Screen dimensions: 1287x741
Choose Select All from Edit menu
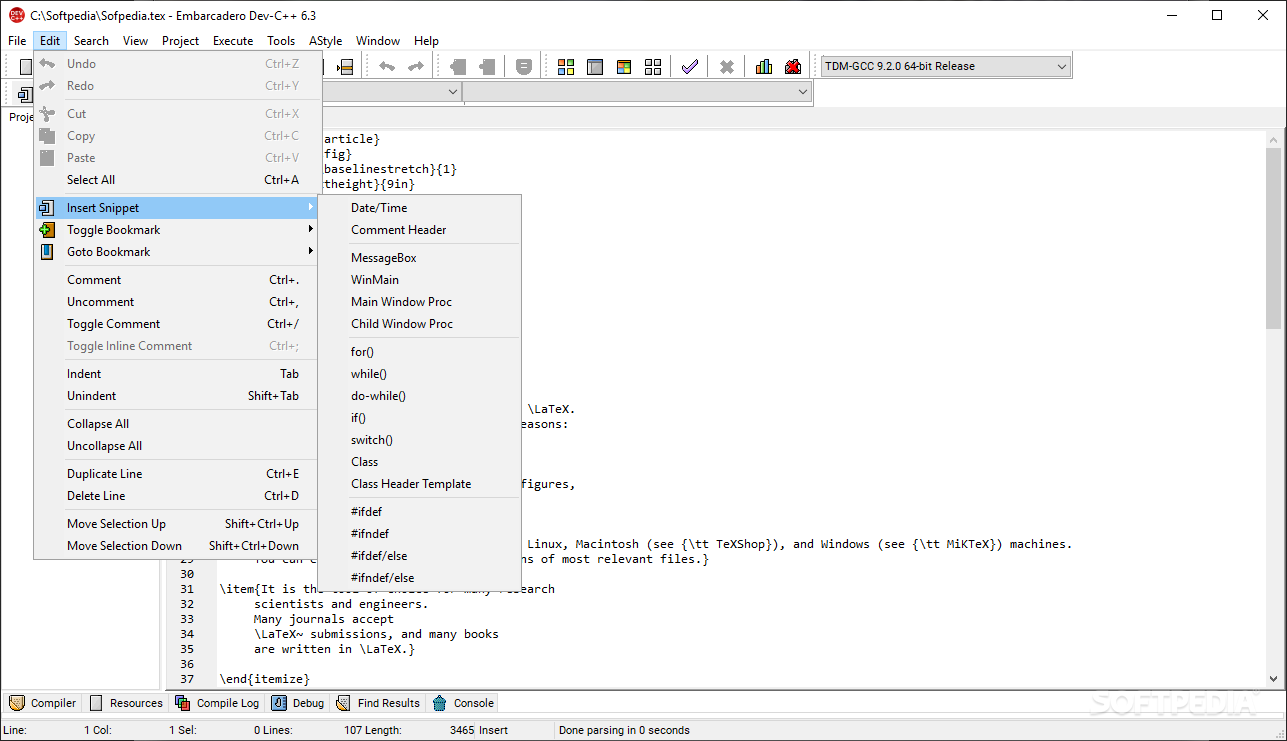pos(176,180)
